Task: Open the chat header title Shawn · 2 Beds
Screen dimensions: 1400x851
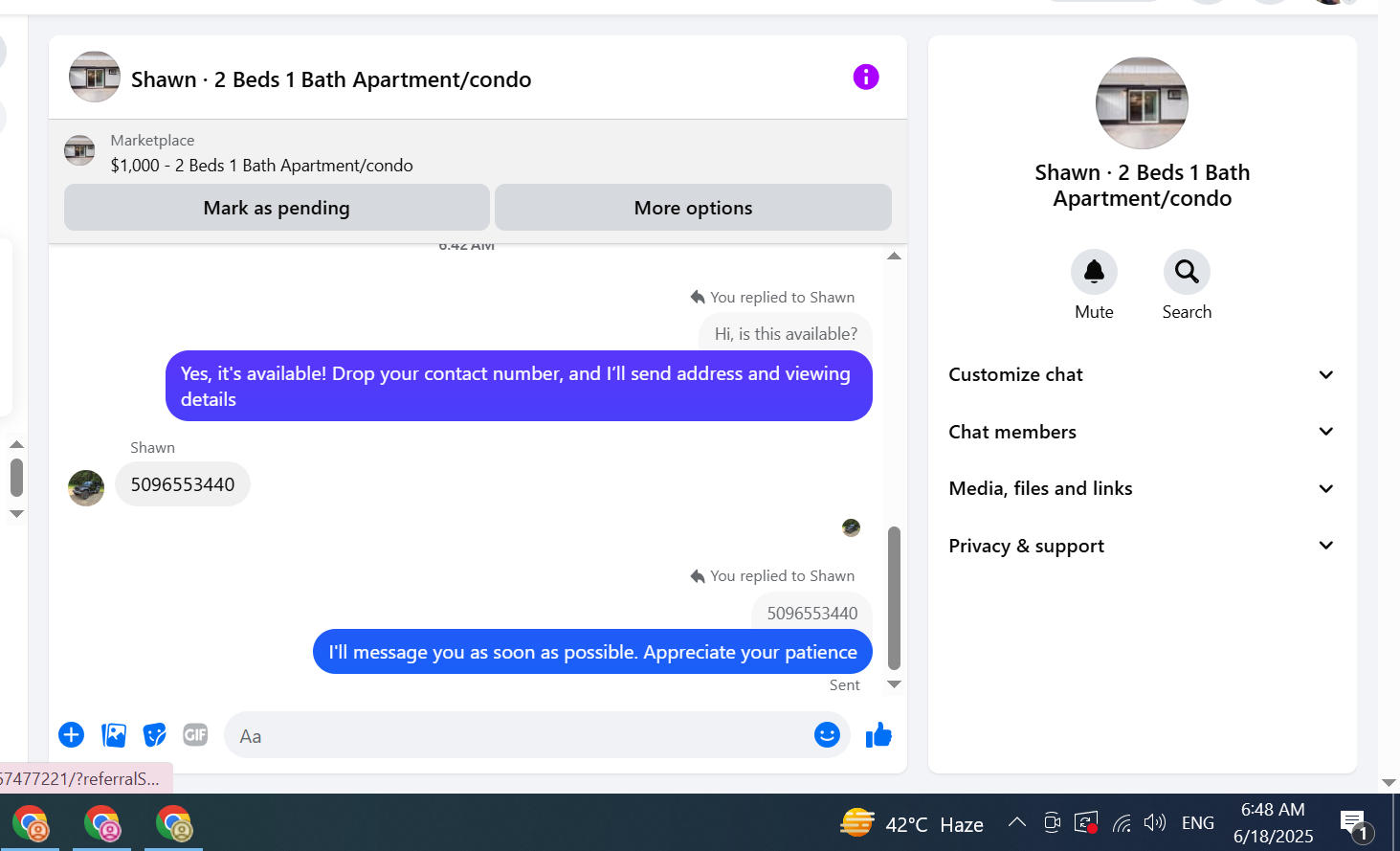Action: (331, 79)
